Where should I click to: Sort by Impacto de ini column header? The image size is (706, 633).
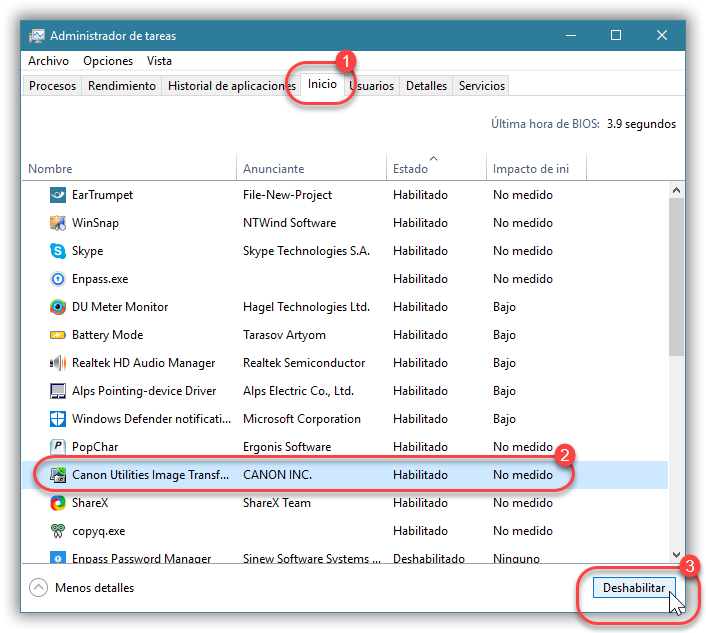point(536,168)
